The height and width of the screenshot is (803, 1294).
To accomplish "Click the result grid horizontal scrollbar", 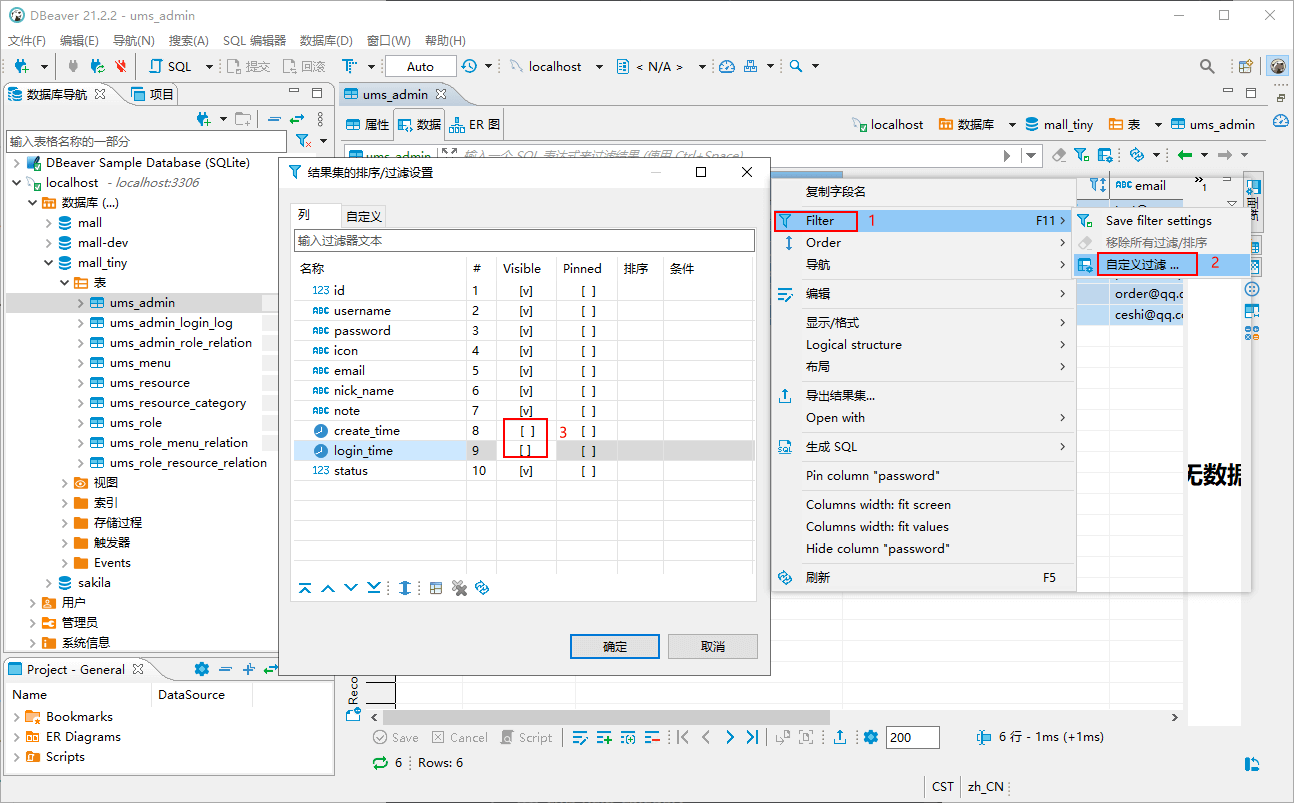I will point(606,717).
